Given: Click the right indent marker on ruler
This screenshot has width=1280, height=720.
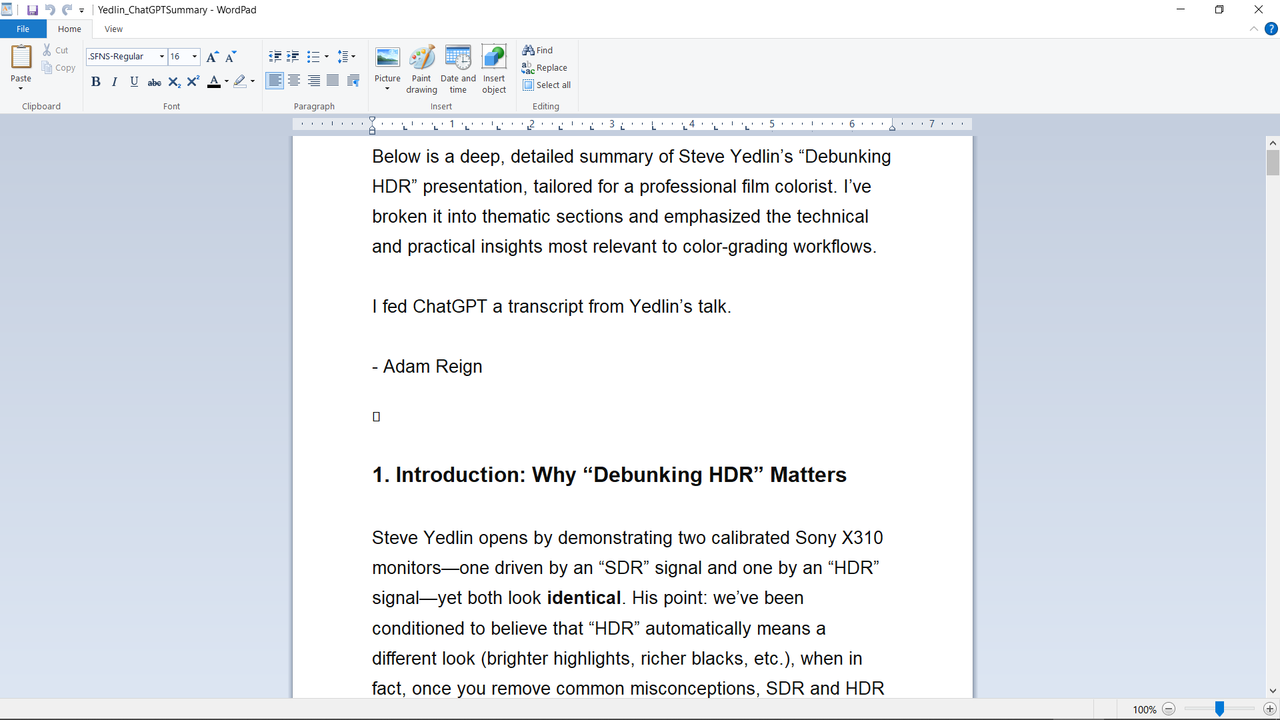Looking at the screenshot, I should pyautogui.click(x=892, y=128).
